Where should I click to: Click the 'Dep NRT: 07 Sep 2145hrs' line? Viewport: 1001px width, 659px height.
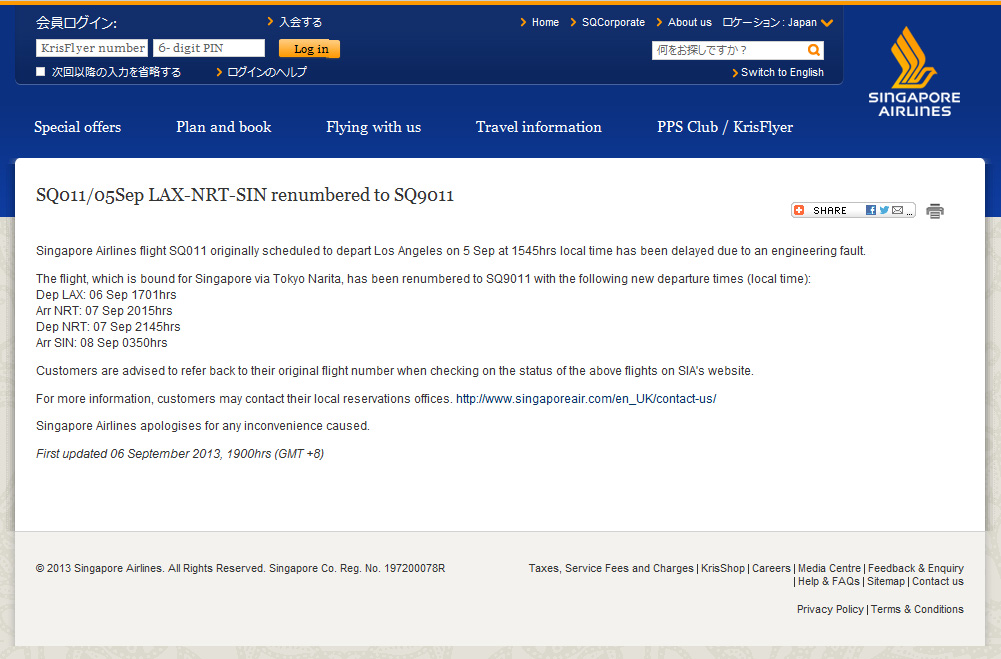click(x=108, y=326)
